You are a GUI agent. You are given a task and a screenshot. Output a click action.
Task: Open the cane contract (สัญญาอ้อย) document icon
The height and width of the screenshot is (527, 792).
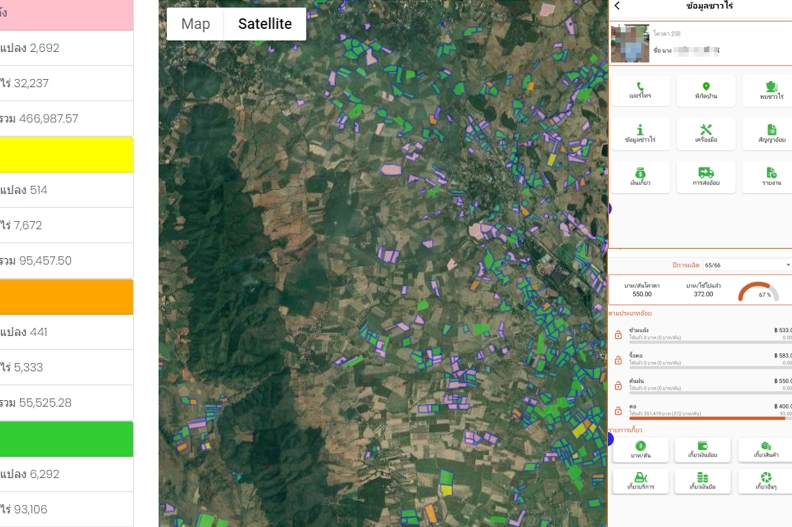pyautogui.click(x=771, y=133)
